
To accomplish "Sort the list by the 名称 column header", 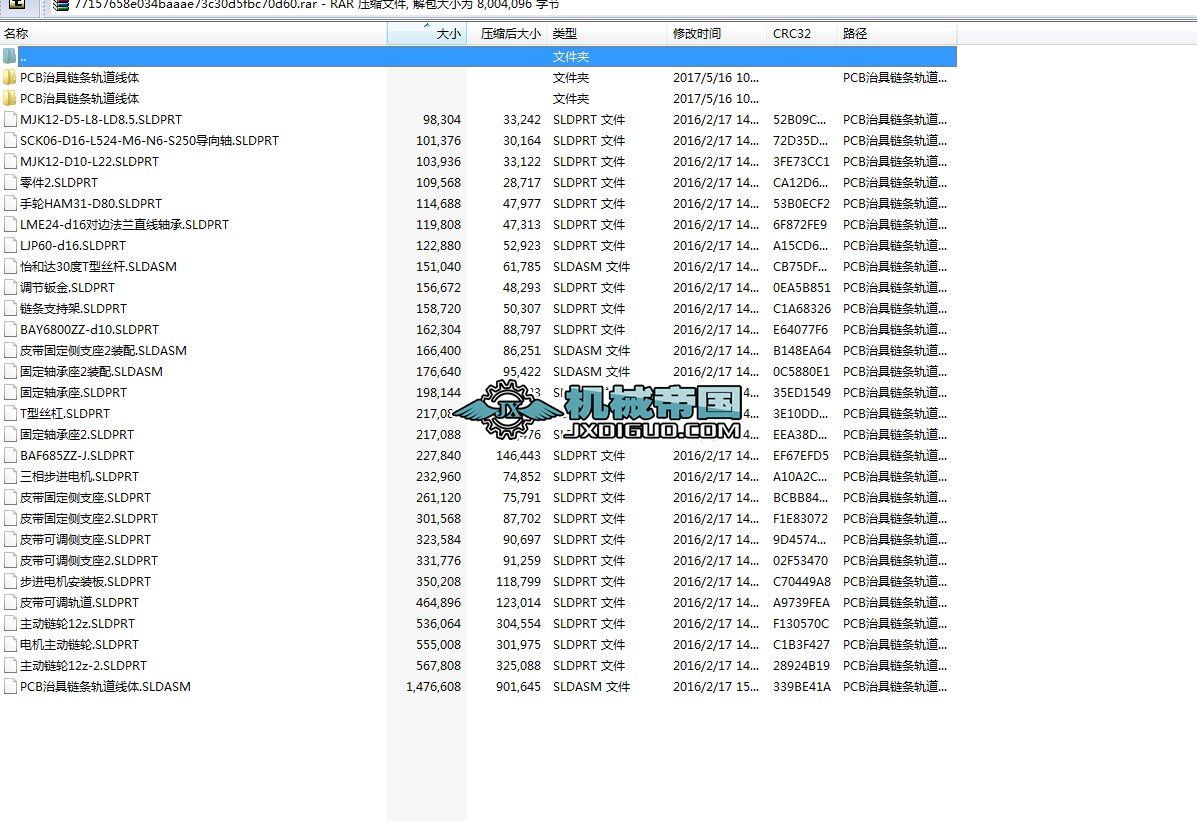I will [193, 34].
